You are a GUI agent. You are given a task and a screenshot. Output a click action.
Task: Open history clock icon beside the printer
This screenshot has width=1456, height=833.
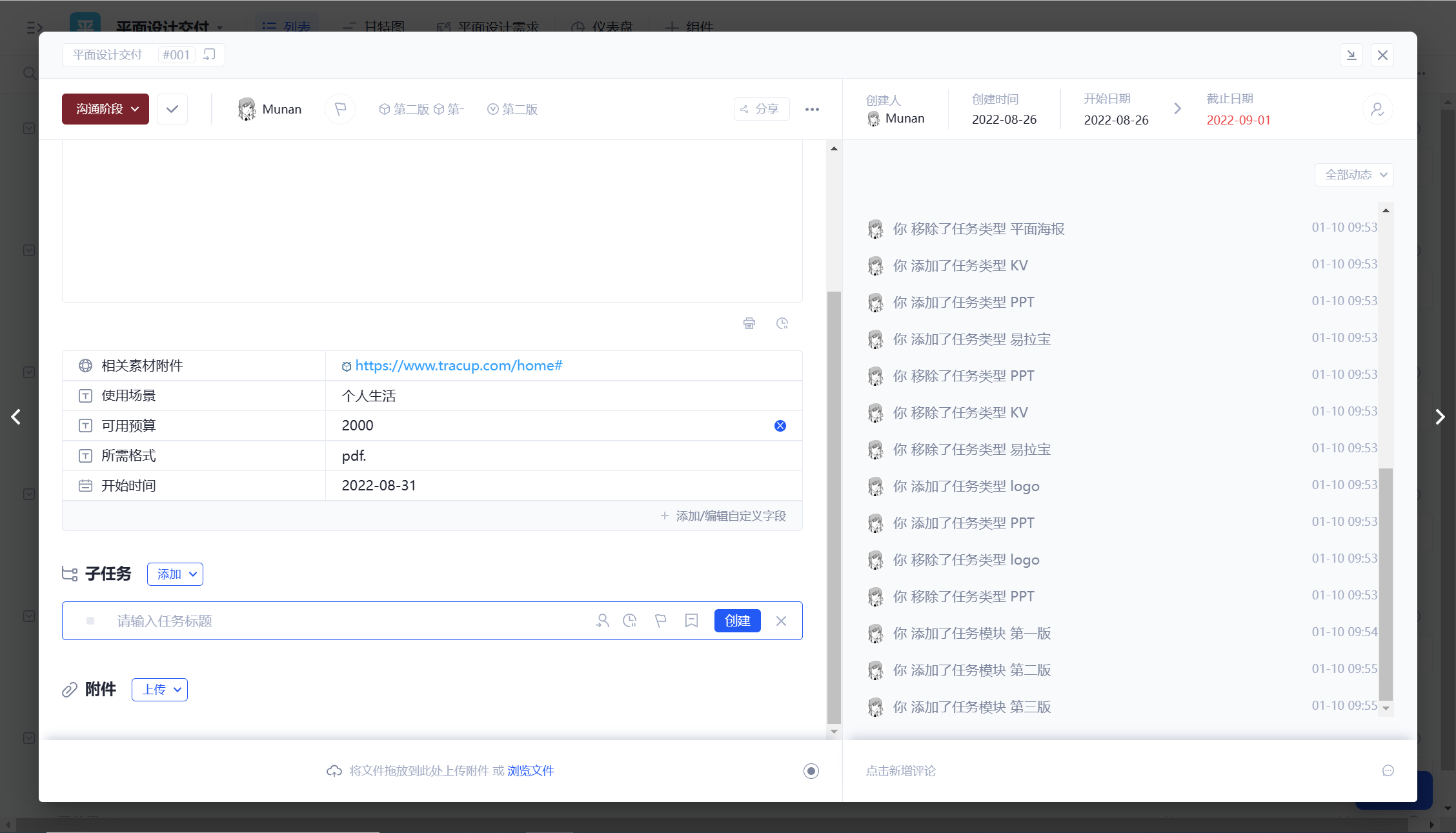(x=782, y=323)
